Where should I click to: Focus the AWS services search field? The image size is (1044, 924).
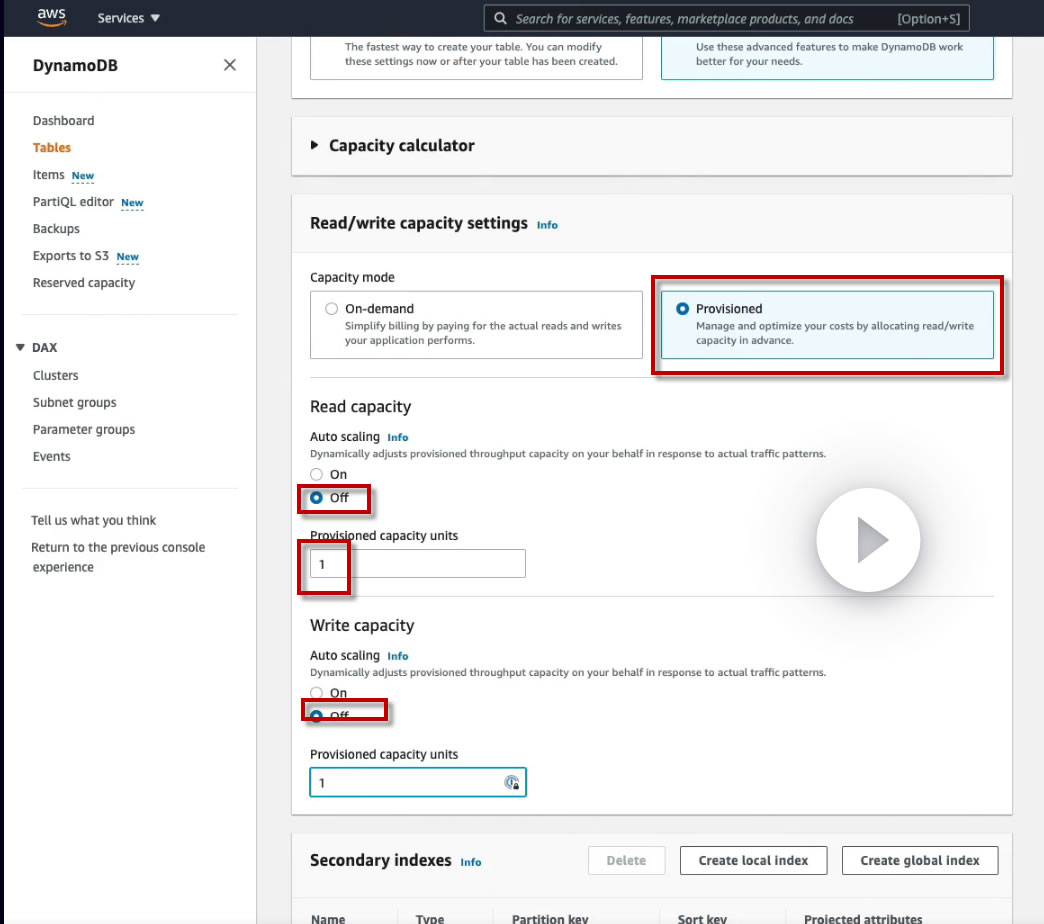pyautogui.click(x=726, y=19)
